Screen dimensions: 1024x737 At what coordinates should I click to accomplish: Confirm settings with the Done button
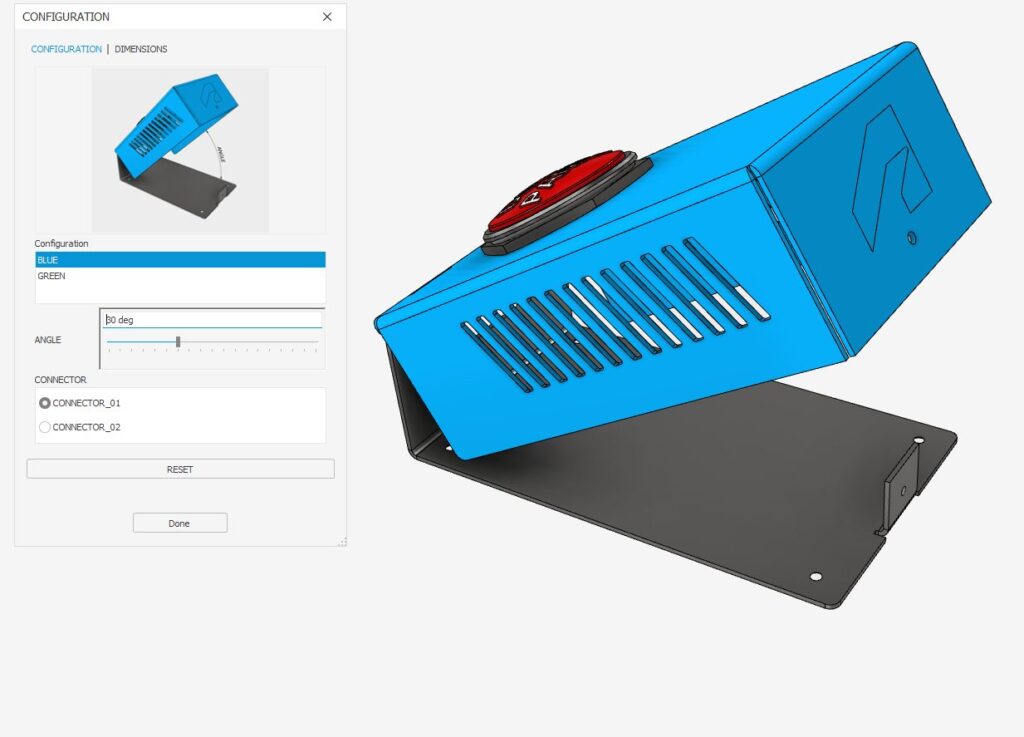179,522
